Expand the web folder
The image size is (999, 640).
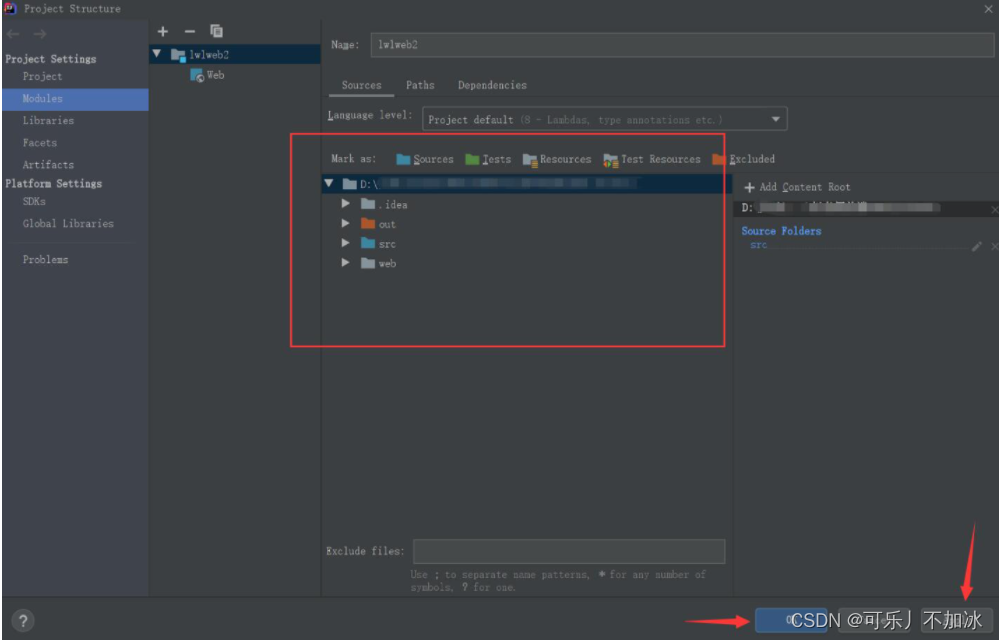[x=345, y=263]
